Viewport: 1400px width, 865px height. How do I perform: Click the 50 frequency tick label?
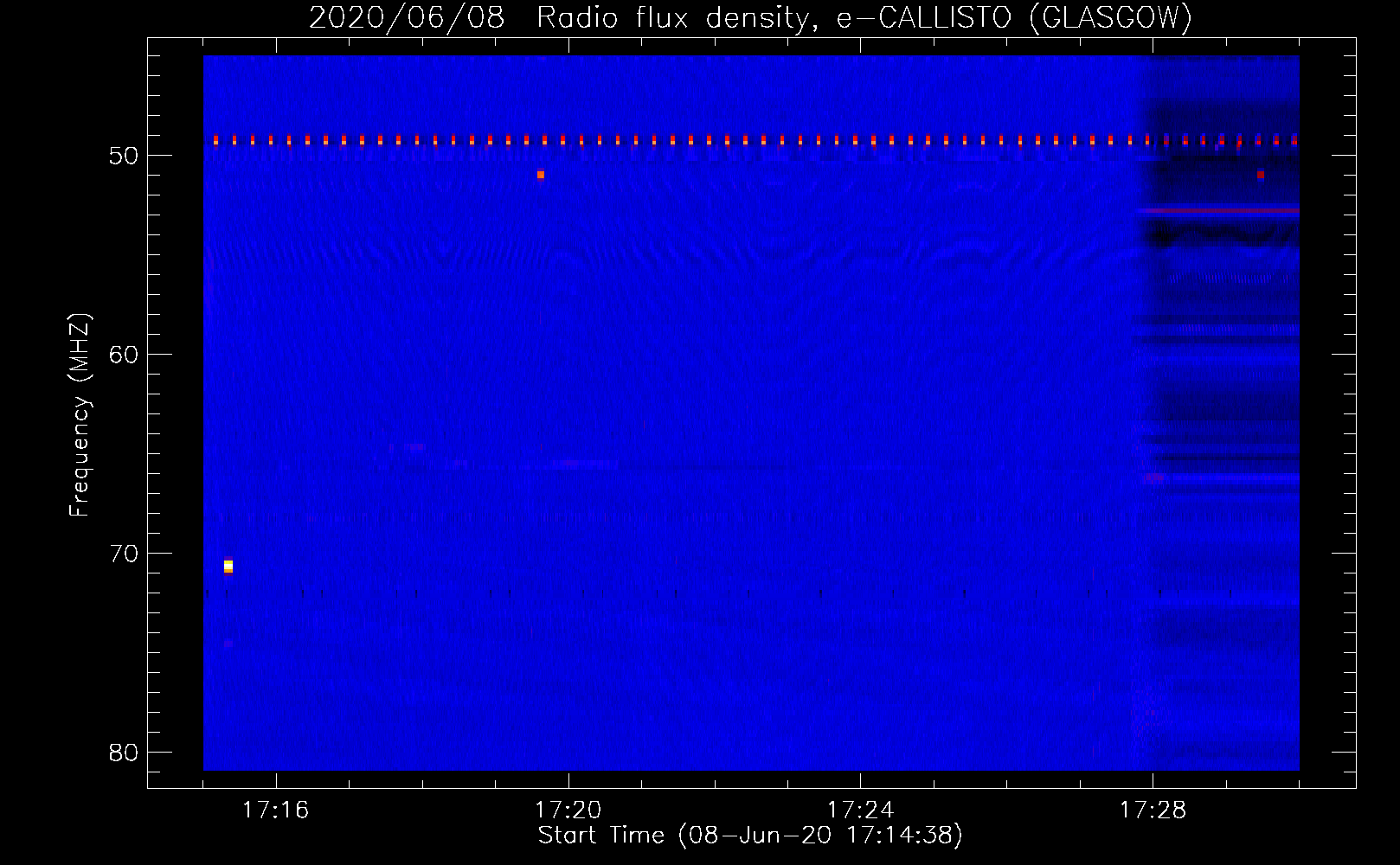tap(124, 156)
